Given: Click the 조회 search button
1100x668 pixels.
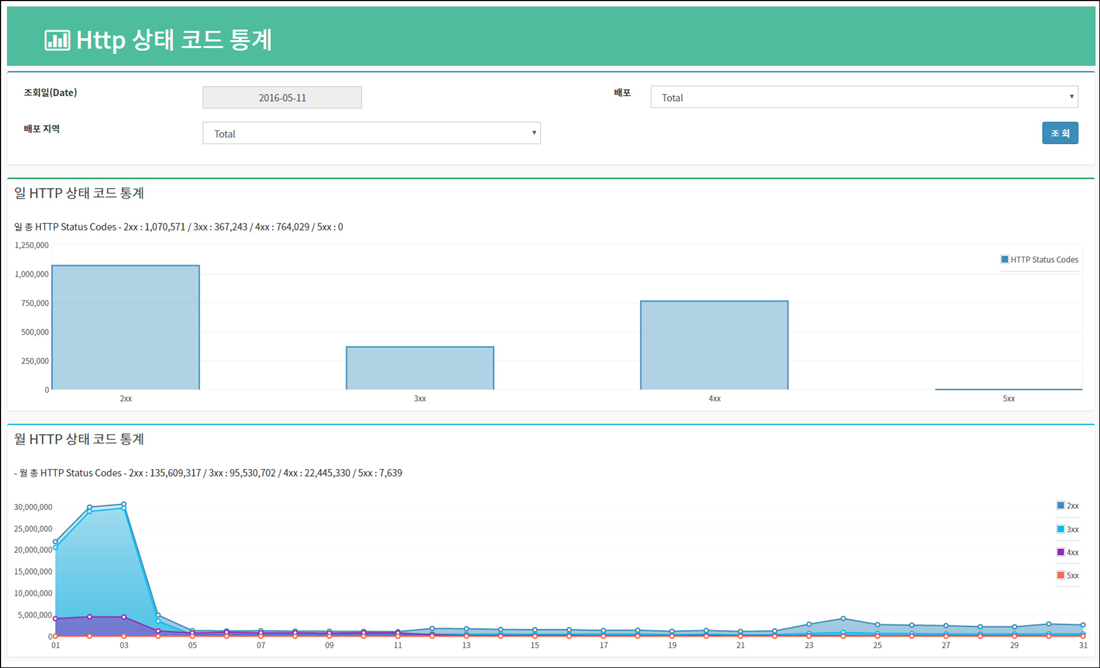Looking at the screenshot, I should 1060,133.
